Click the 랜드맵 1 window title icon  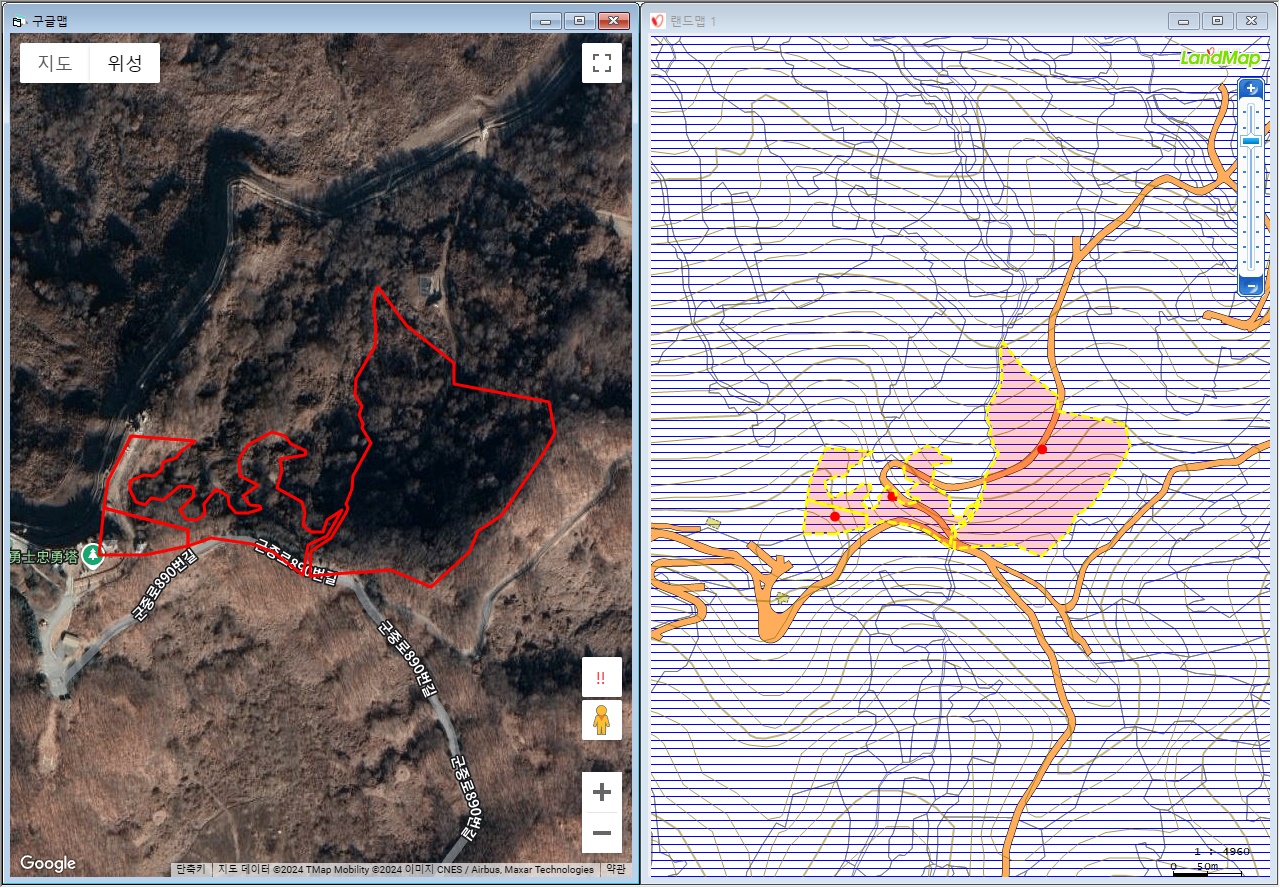point(657,21)
